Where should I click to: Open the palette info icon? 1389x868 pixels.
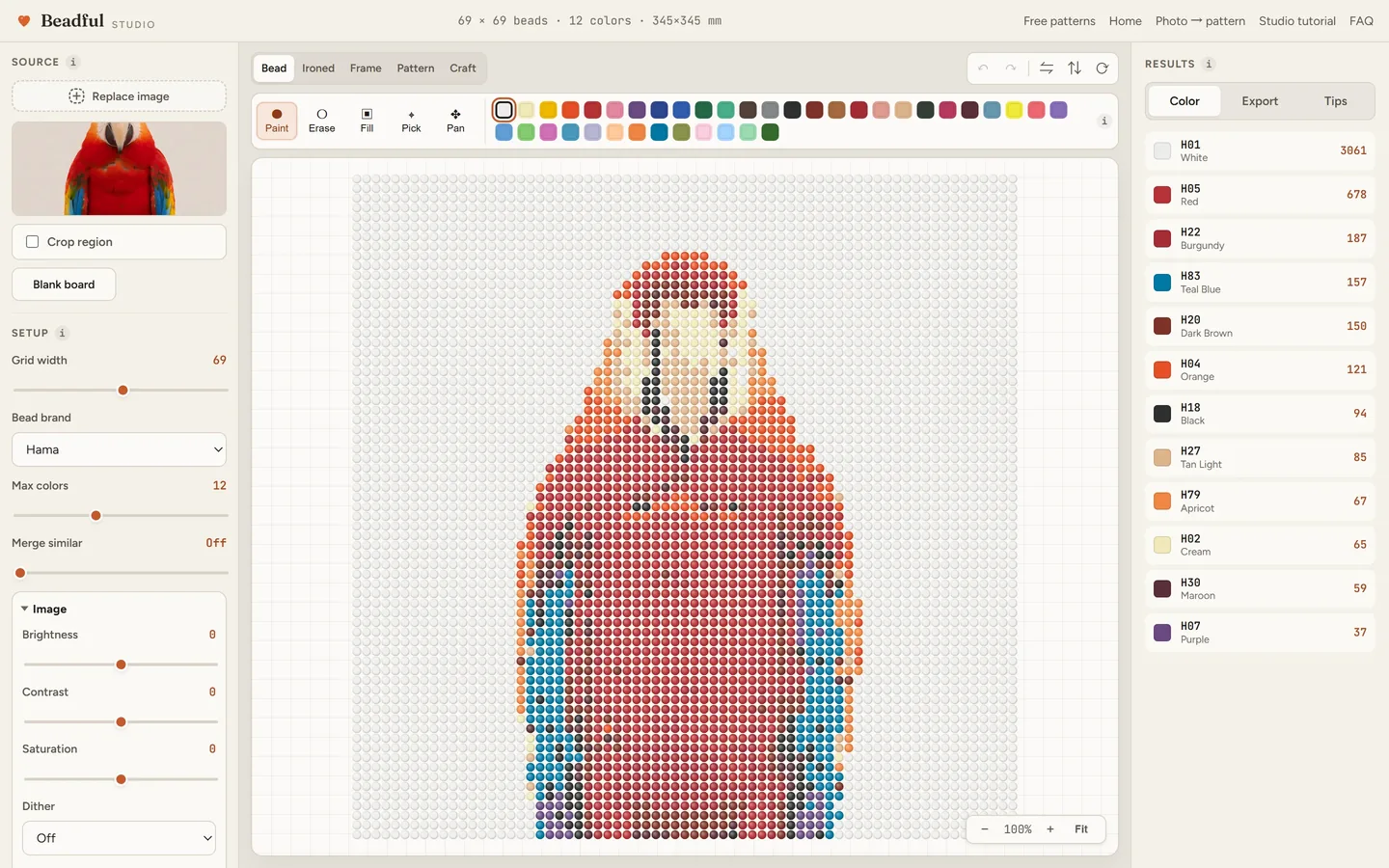point(1104,121)
